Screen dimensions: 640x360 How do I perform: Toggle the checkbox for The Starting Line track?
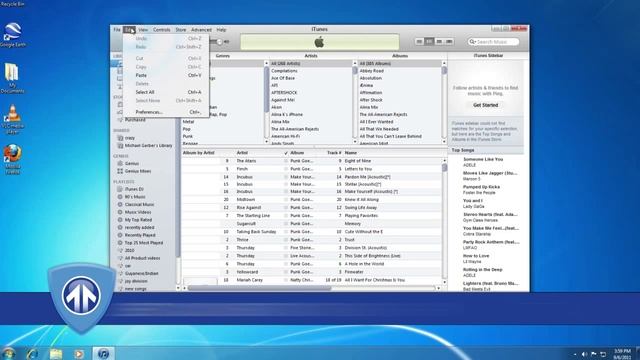286,216
